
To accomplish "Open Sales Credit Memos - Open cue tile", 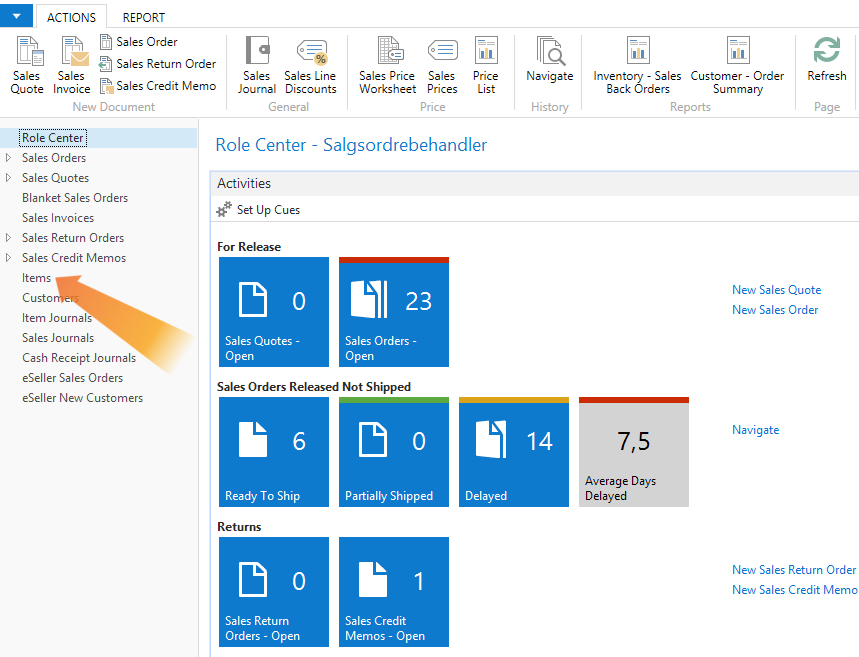I will pos(394,592).
